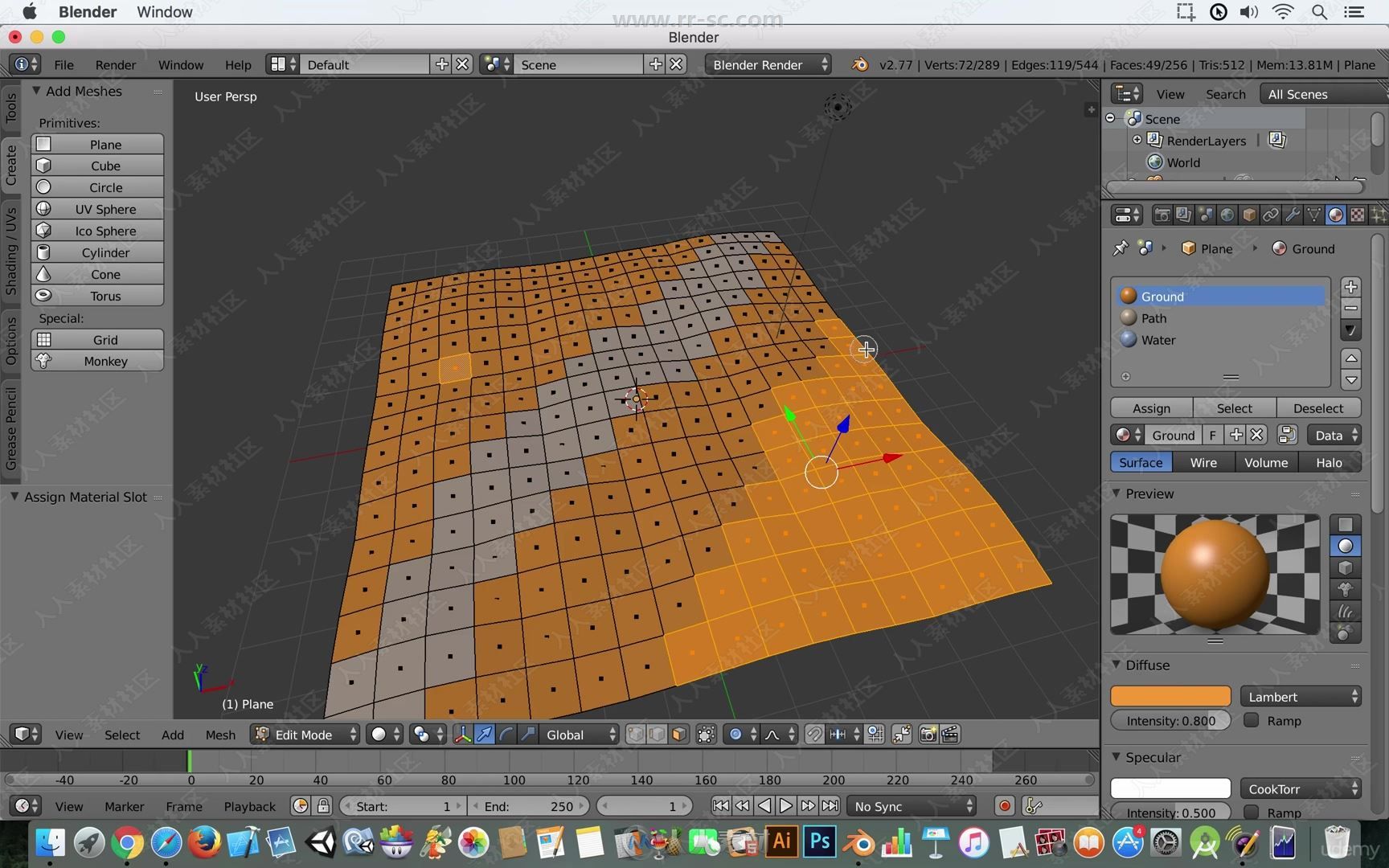Open the Render Layers properties tab

[1183, 215]
